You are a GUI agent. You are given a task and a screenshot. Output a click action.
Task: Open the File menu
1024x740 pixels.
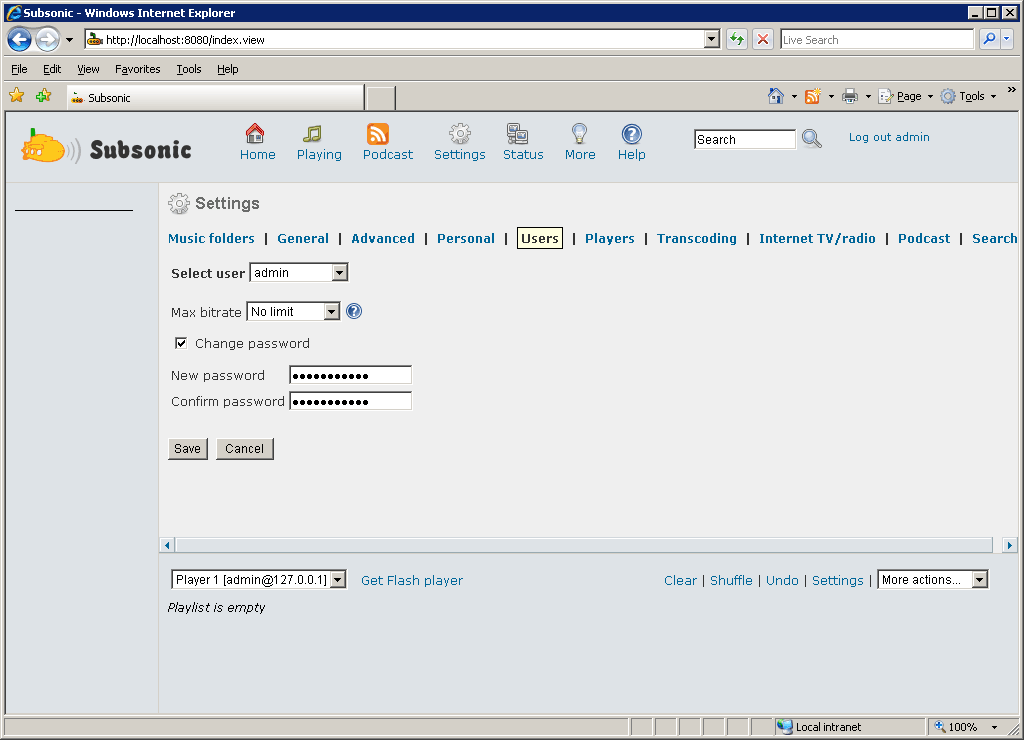coord(19,69)
